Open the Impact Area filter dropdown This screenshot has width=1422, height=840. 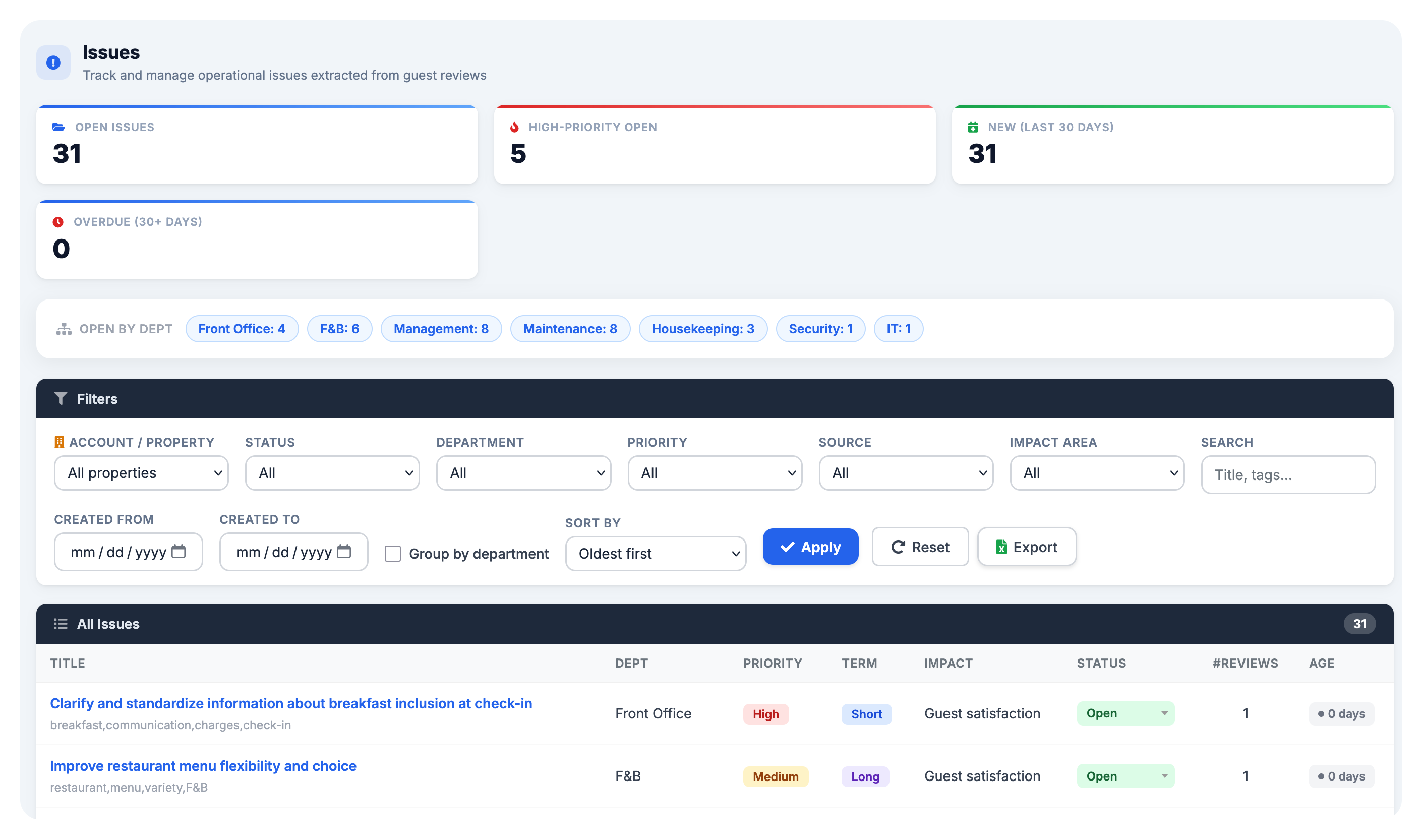(1097, 473)
